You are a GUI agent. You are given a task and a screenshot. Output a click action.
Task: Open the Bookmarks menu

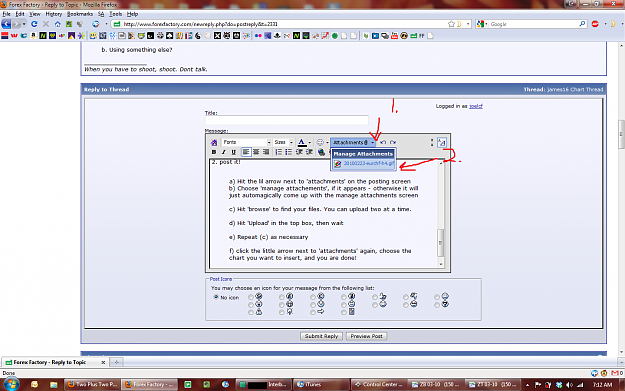pyautogui.click(x=80, y=14)
